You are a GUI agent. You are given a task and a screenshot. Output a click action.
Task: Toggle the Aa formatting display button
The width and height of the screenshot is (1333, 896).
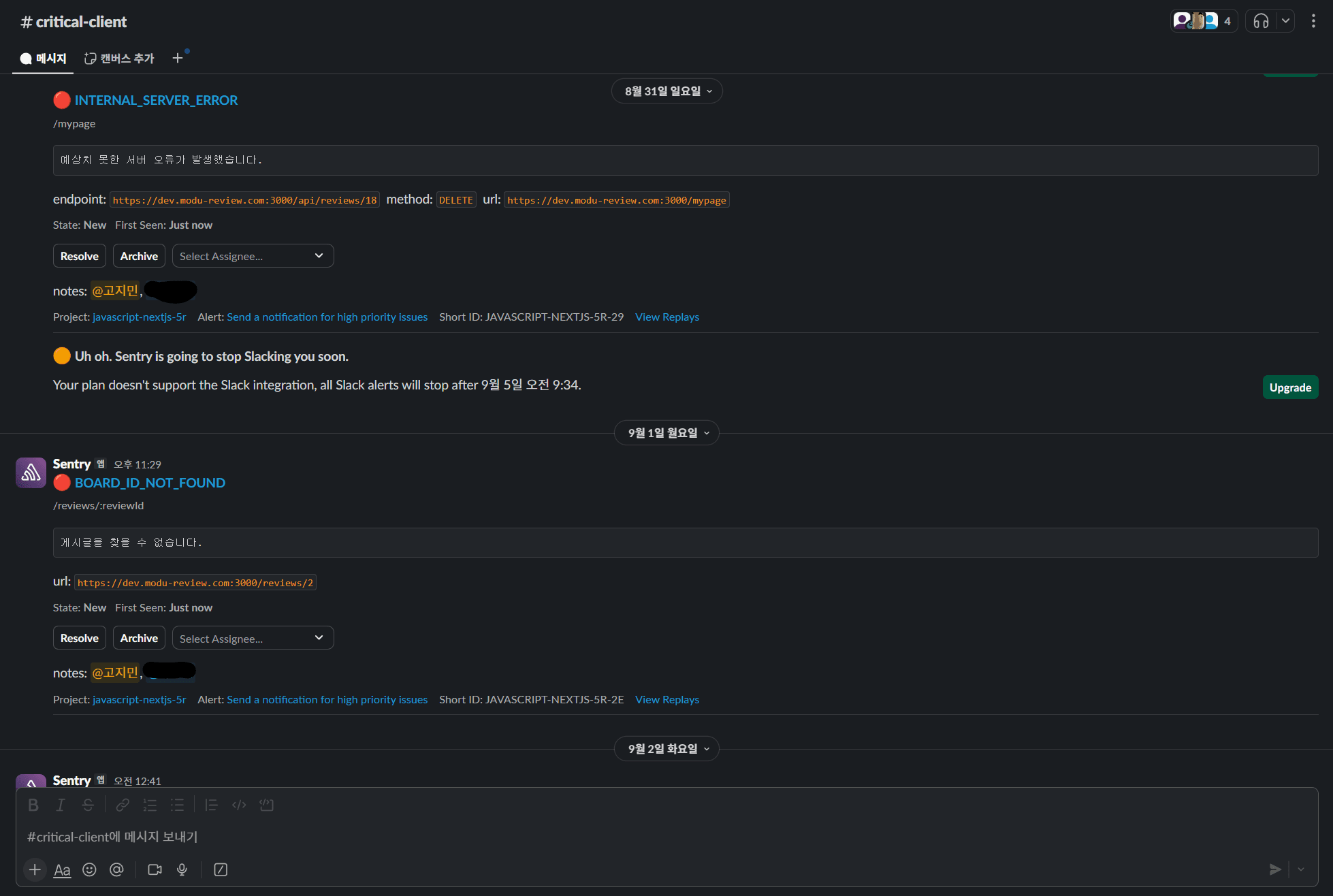[x=62, y=869]
